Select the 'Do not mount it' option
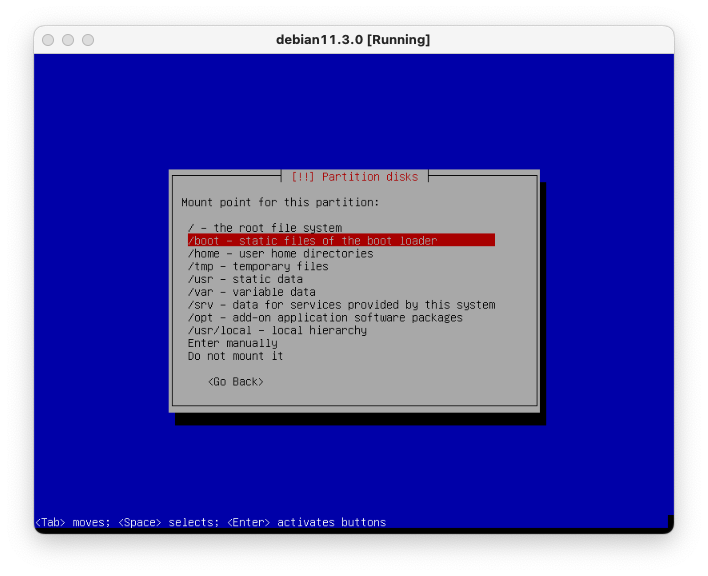This screenshot has width=708, height=576. (235, 356)
